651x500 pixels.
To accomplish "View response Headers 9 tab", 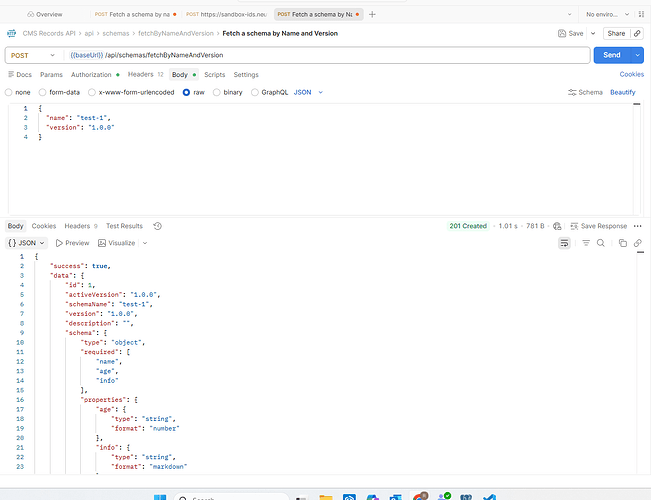I will [81, 226].
